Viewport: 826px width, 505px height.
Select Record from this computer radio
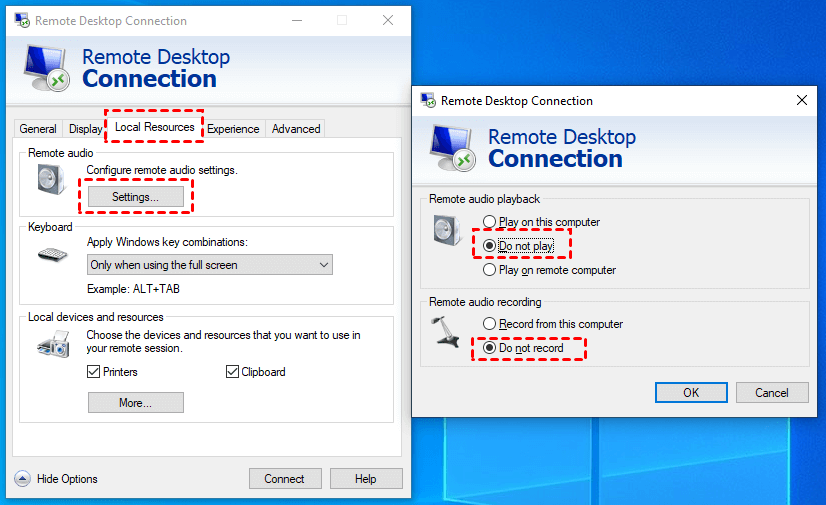pyautogui.click(x=489, y=323)
